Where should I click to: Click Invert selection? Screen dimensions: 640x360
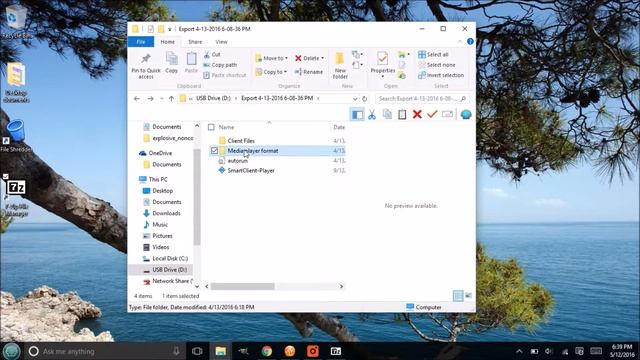coord(441,75)
